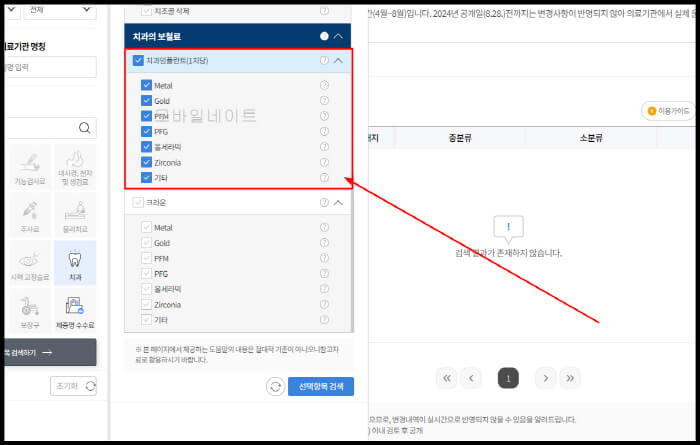Go to next page with › button
The width and height of the screenshot is (700, 445).
(x=546, y=378)
